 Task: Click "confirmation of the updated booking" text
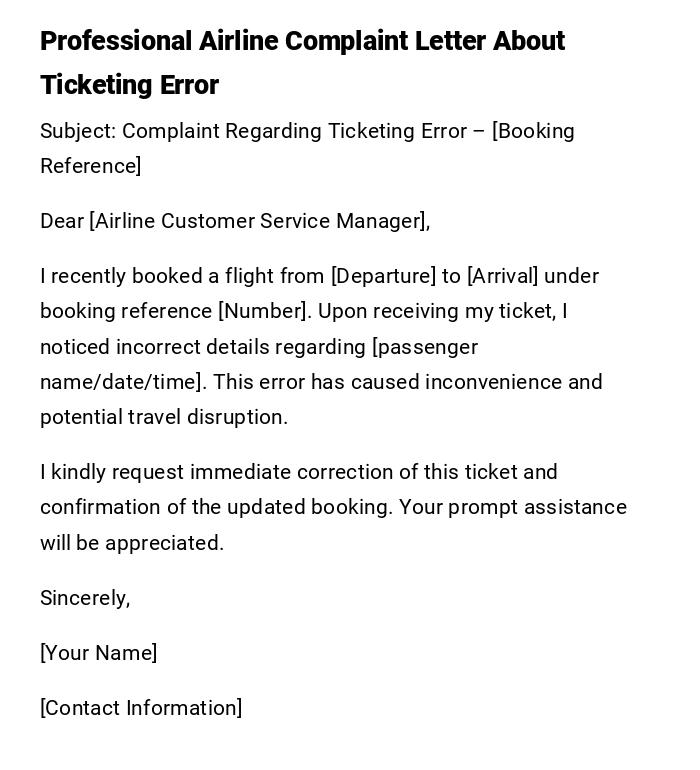click(x=215, y=507)
